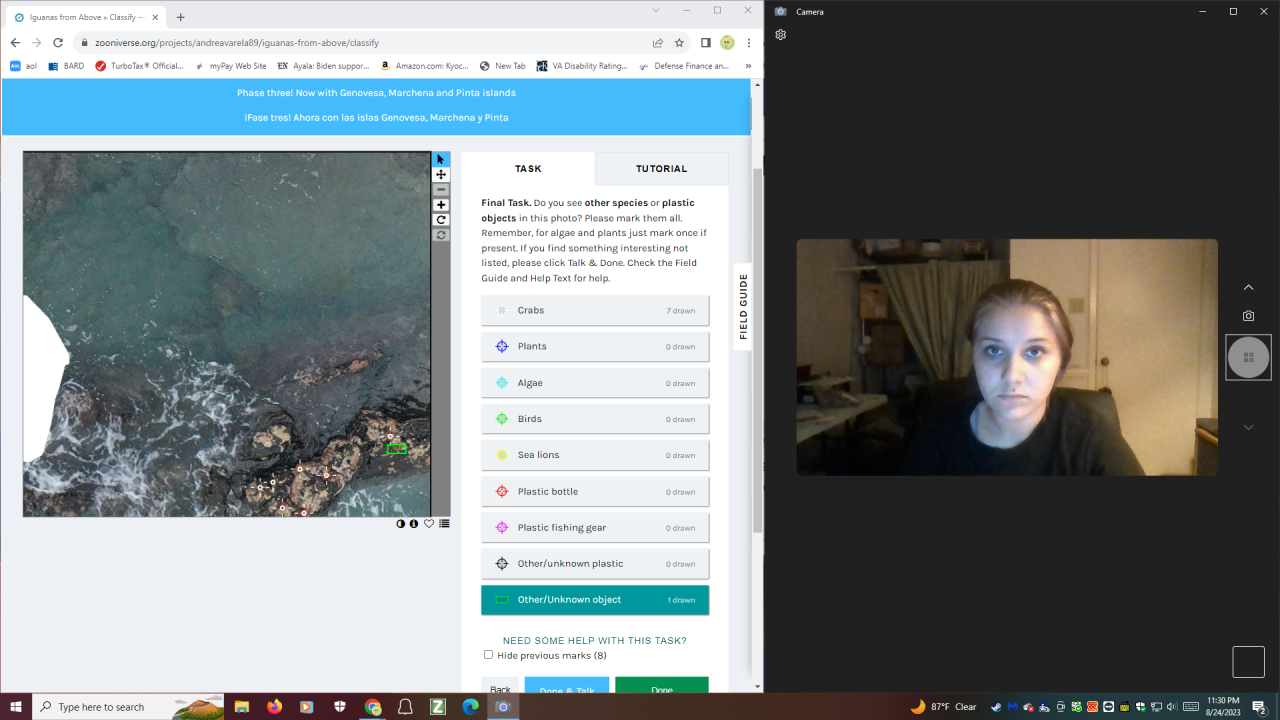This screenshot has width=1280, height=720.
Task: Open volume control in system tray
Action: [x=1171, y=707]
